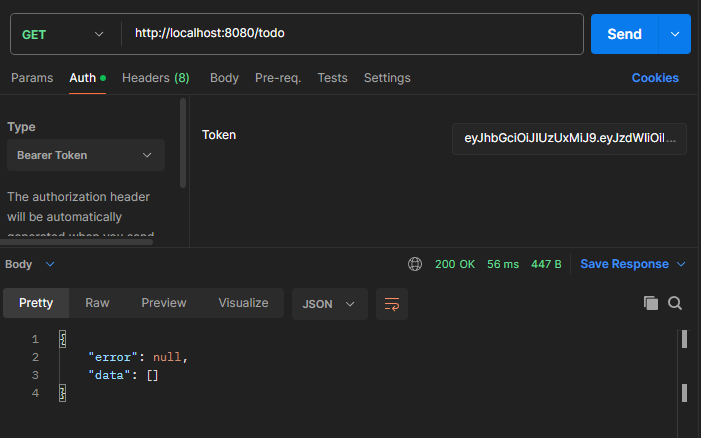Screen dimensions: 701x438
Task: Click the wrap lines icon
Action: click(391, 303)
